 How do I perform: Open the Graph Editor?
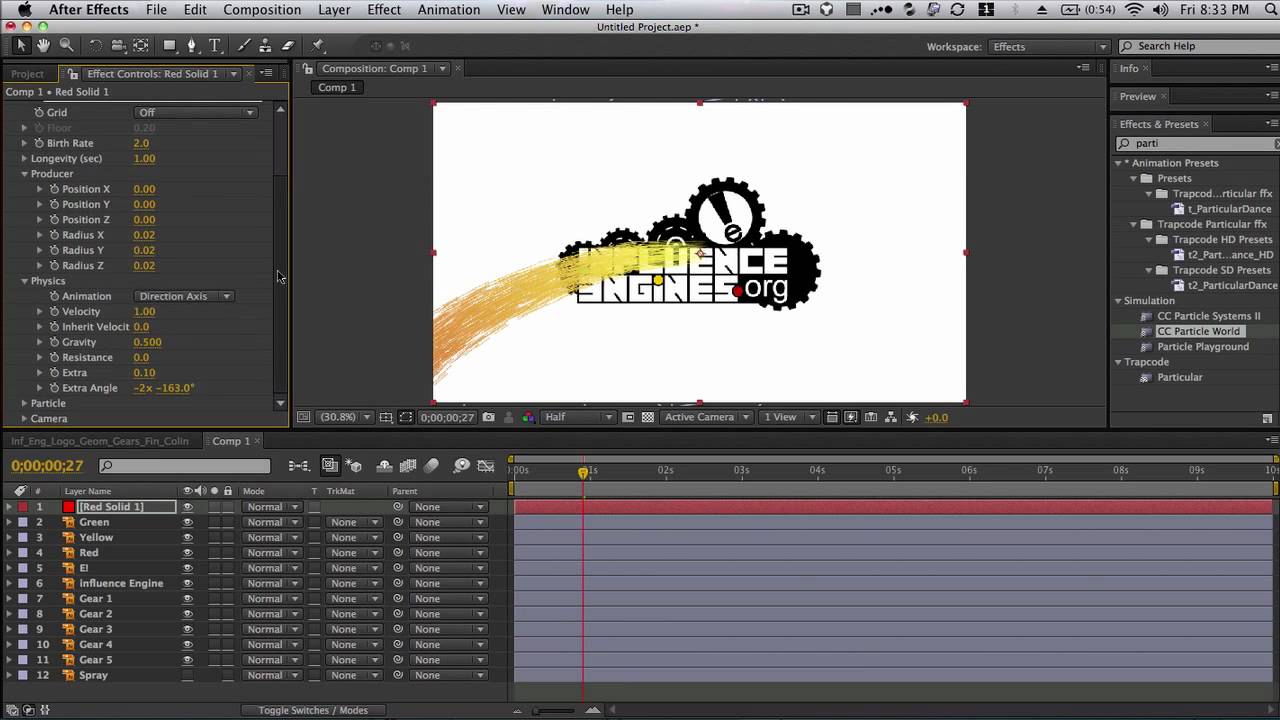[486, 466]
